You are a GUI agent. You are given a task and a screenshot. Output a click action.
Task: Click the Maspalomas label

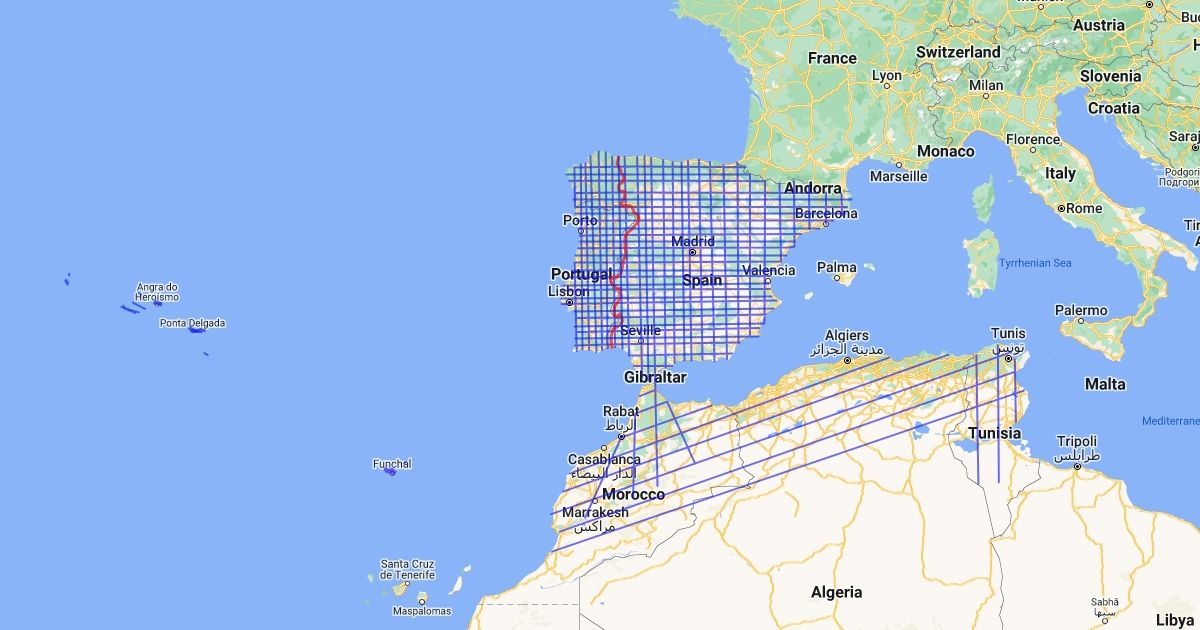point(422,611)
